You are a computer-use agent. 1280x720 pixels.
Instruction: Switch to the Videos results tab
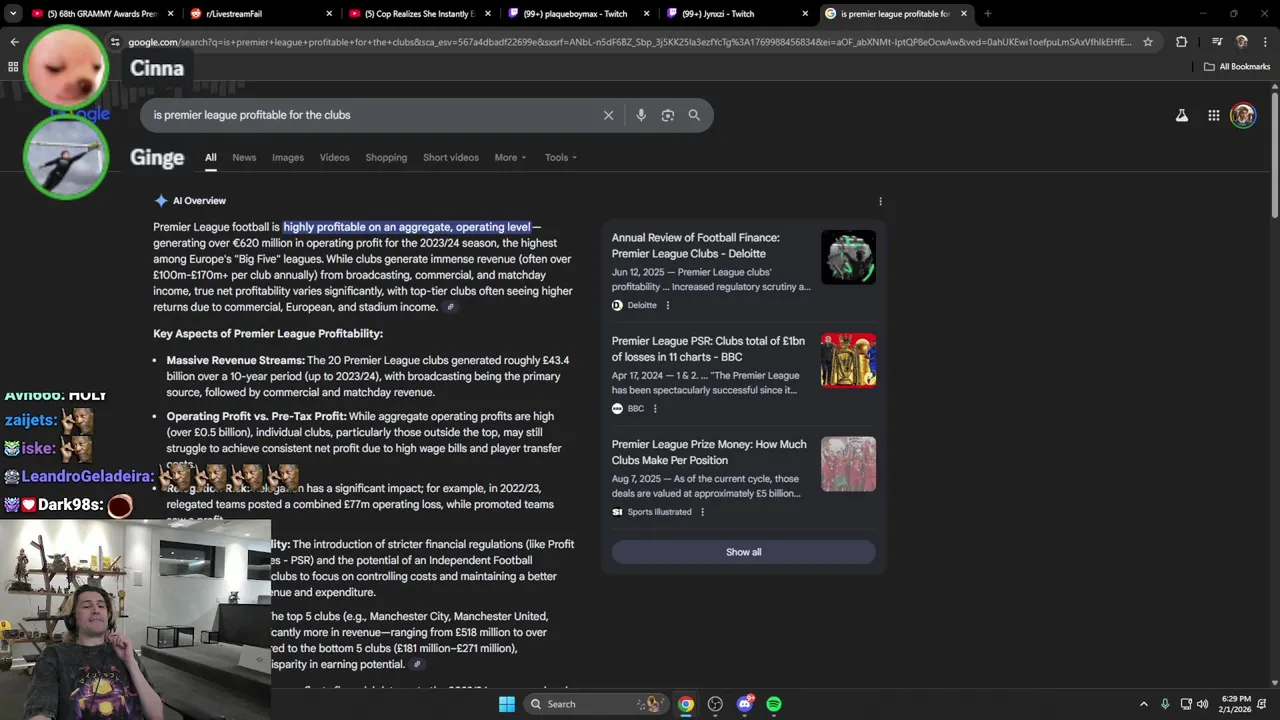(x=334, y=157)
